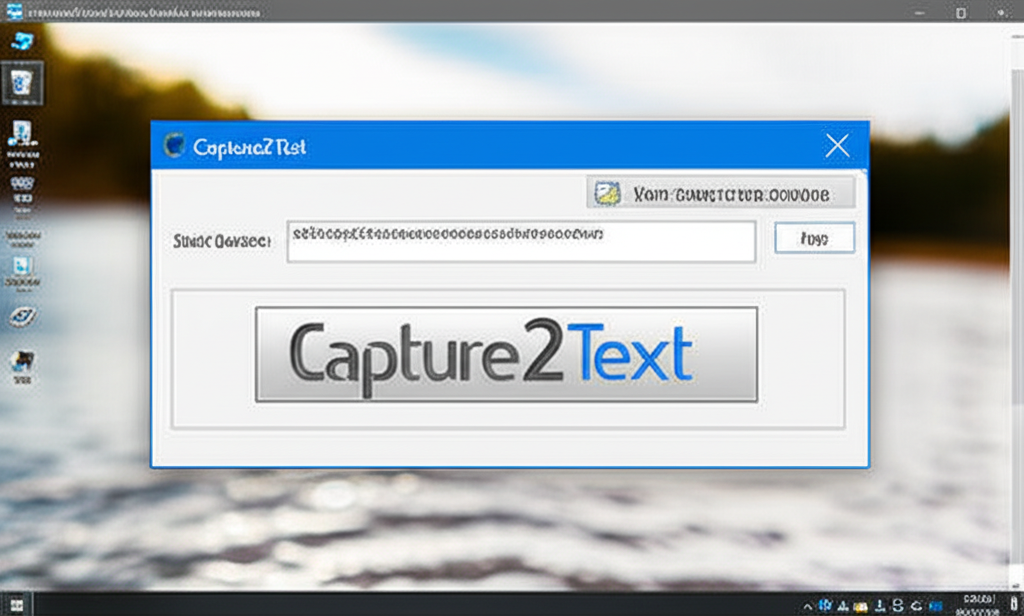Close the Capture2Text dialog with the X

(x=837, y=146)
